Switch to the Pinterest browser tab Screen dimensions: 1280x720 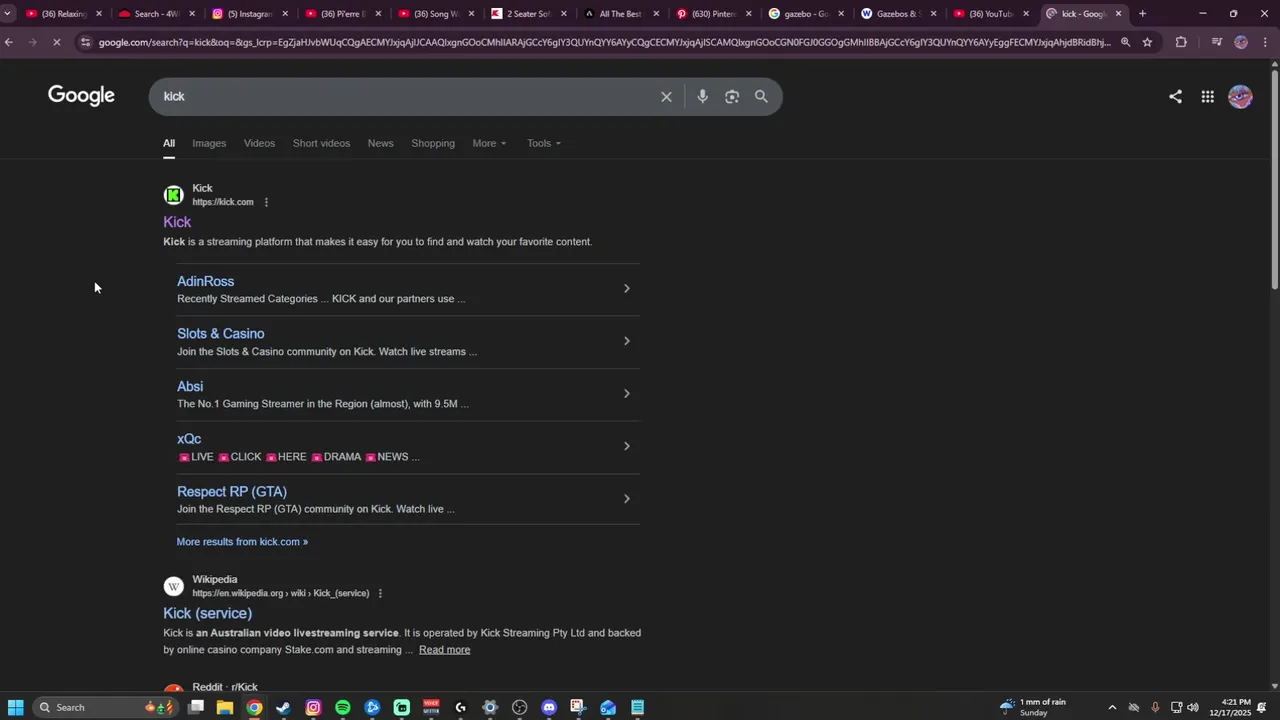[714, 14]
